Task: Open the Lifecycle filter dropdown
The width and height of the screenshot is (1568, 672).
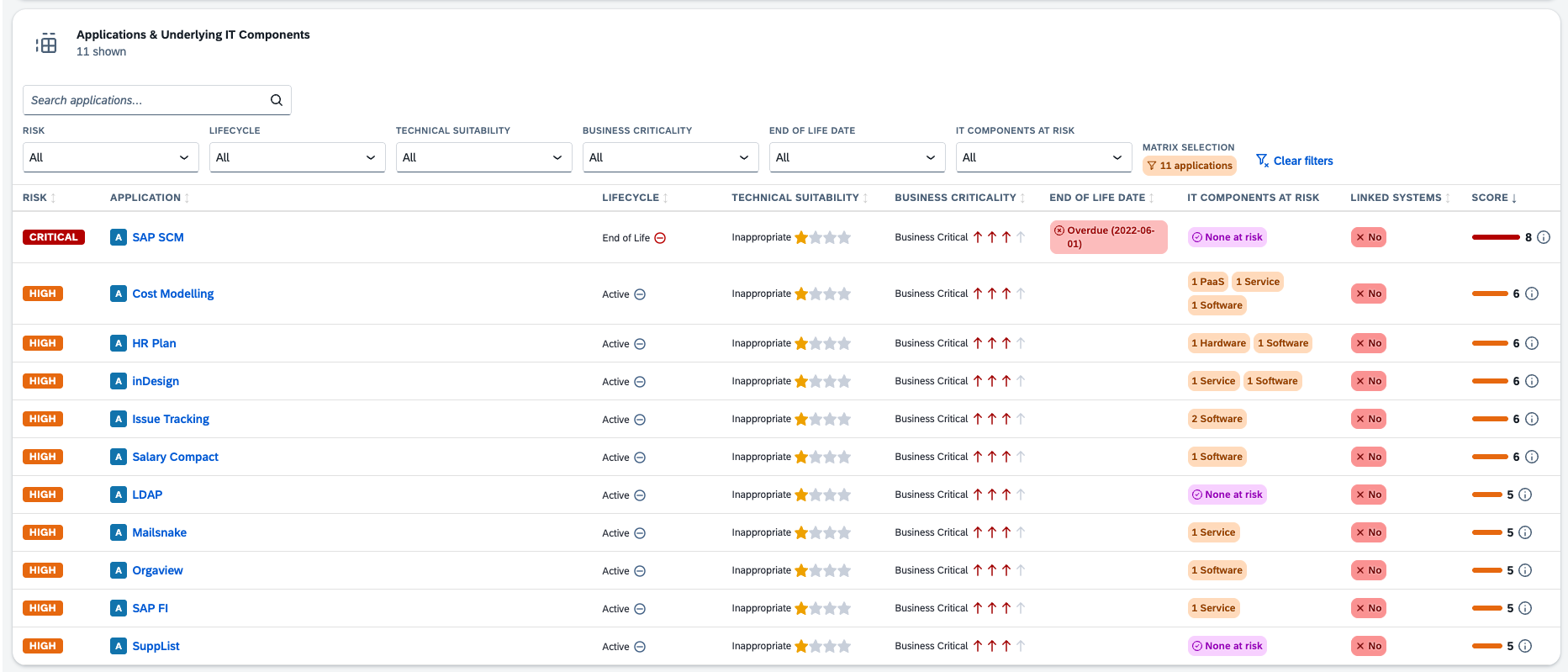Action: (x=297, y=157)
